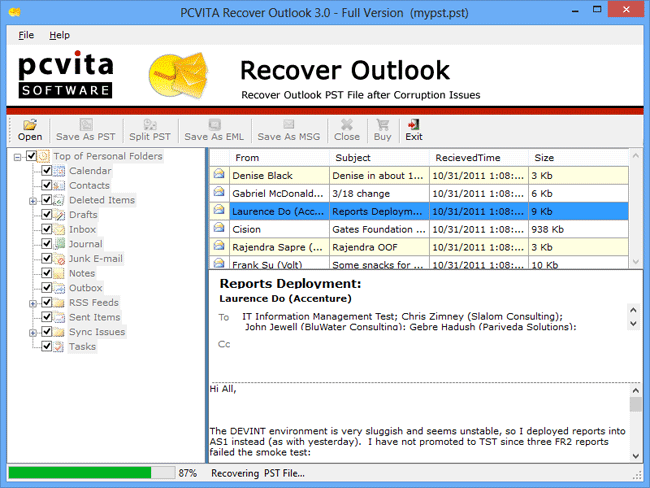Uncheck the Calendar folder checkbox
This screenshot has height=488, width=650.
[46, 170]
